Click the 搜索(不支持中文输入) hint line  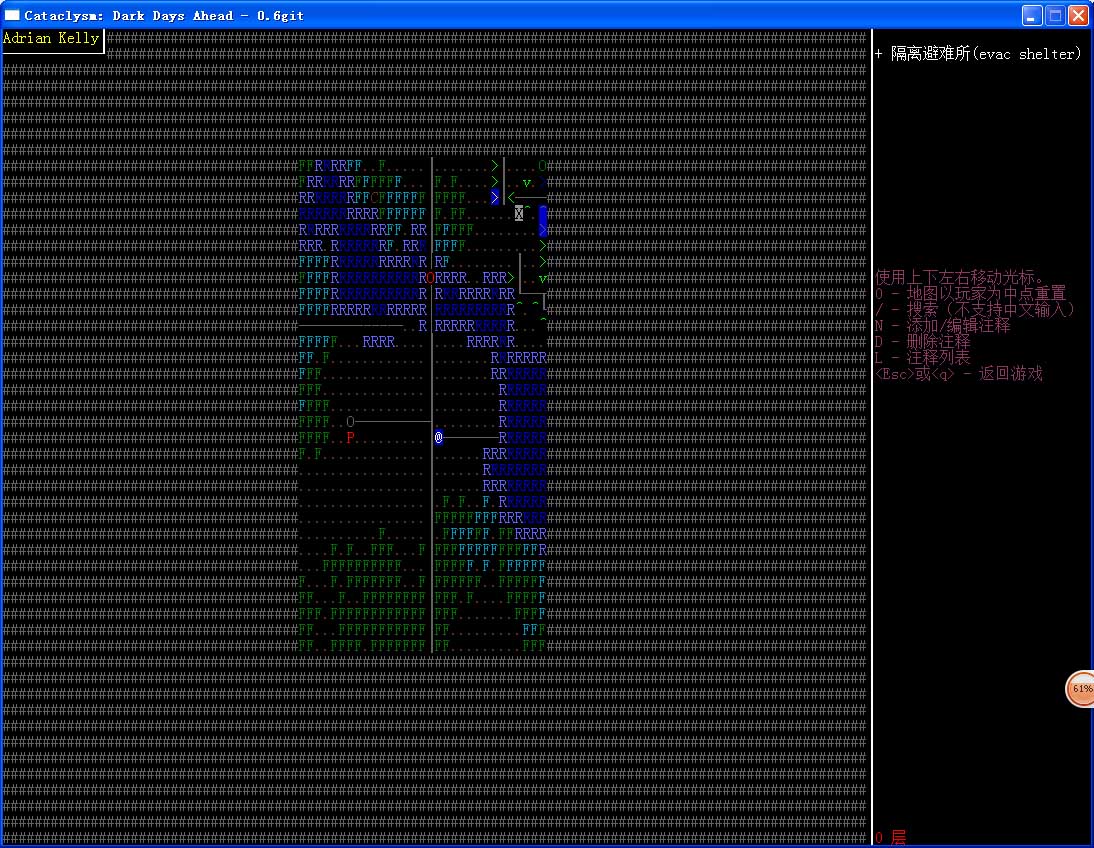[x=974, y=309]
